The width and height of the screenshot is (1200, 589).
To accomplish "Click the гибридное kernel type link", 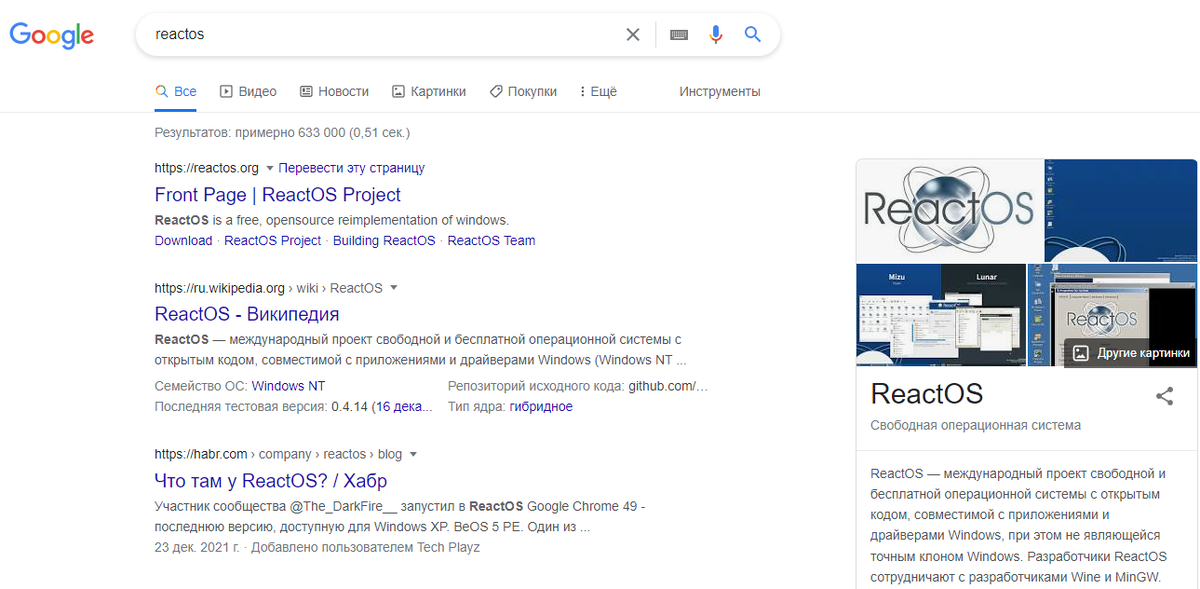I will [541, 407].
